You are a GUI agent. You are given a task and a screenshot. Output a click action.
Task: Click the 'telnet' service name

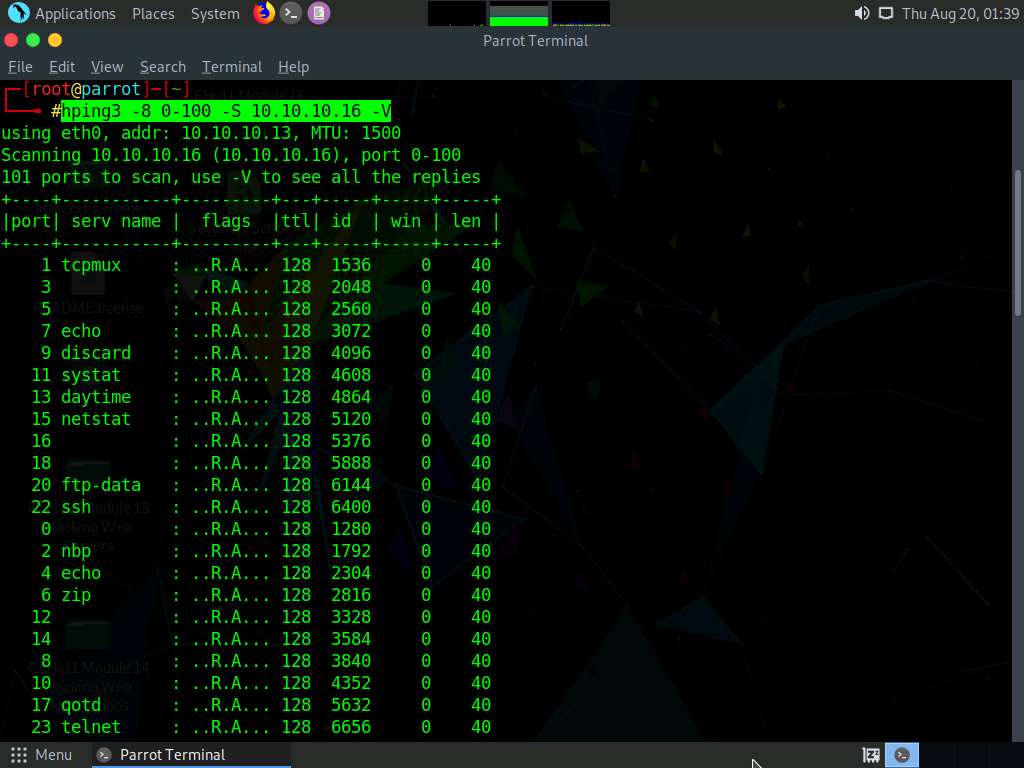[91, 727]
